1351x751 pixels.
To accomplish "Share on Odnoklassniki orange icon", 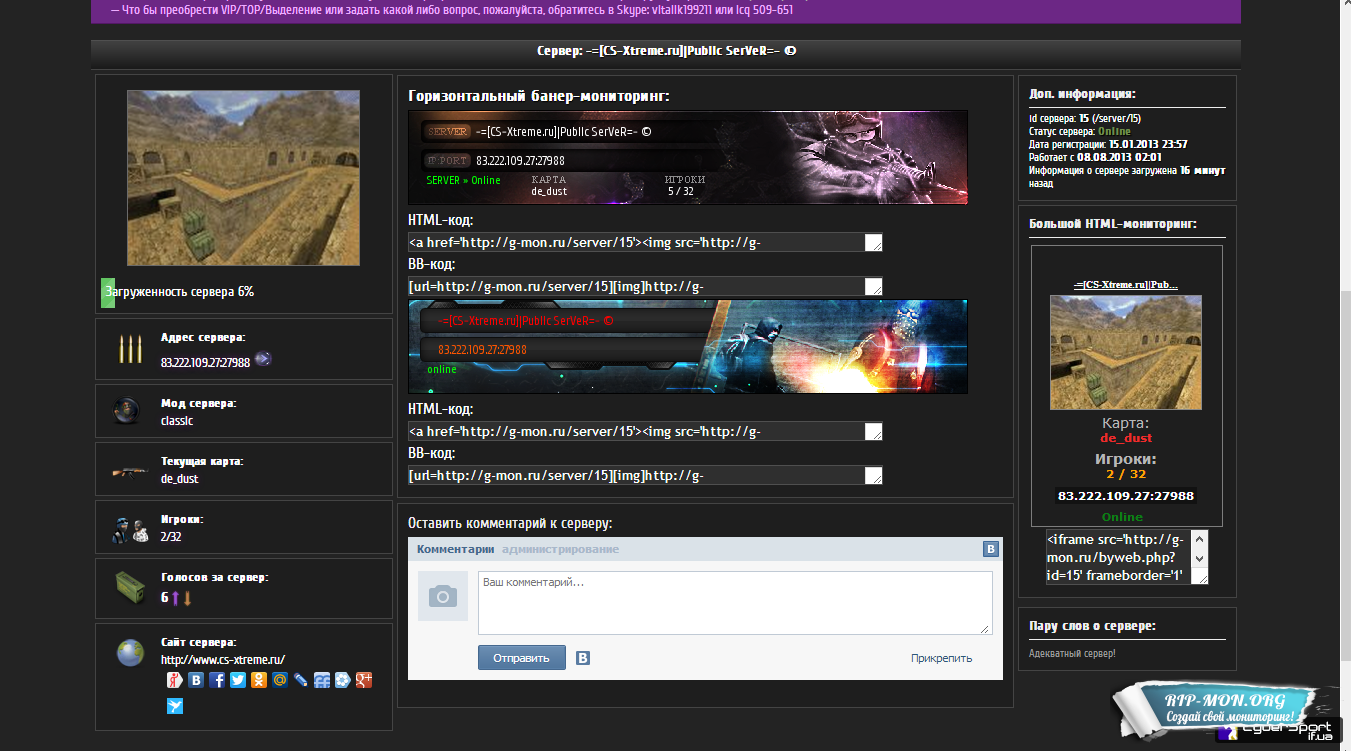I will point(259,680).
